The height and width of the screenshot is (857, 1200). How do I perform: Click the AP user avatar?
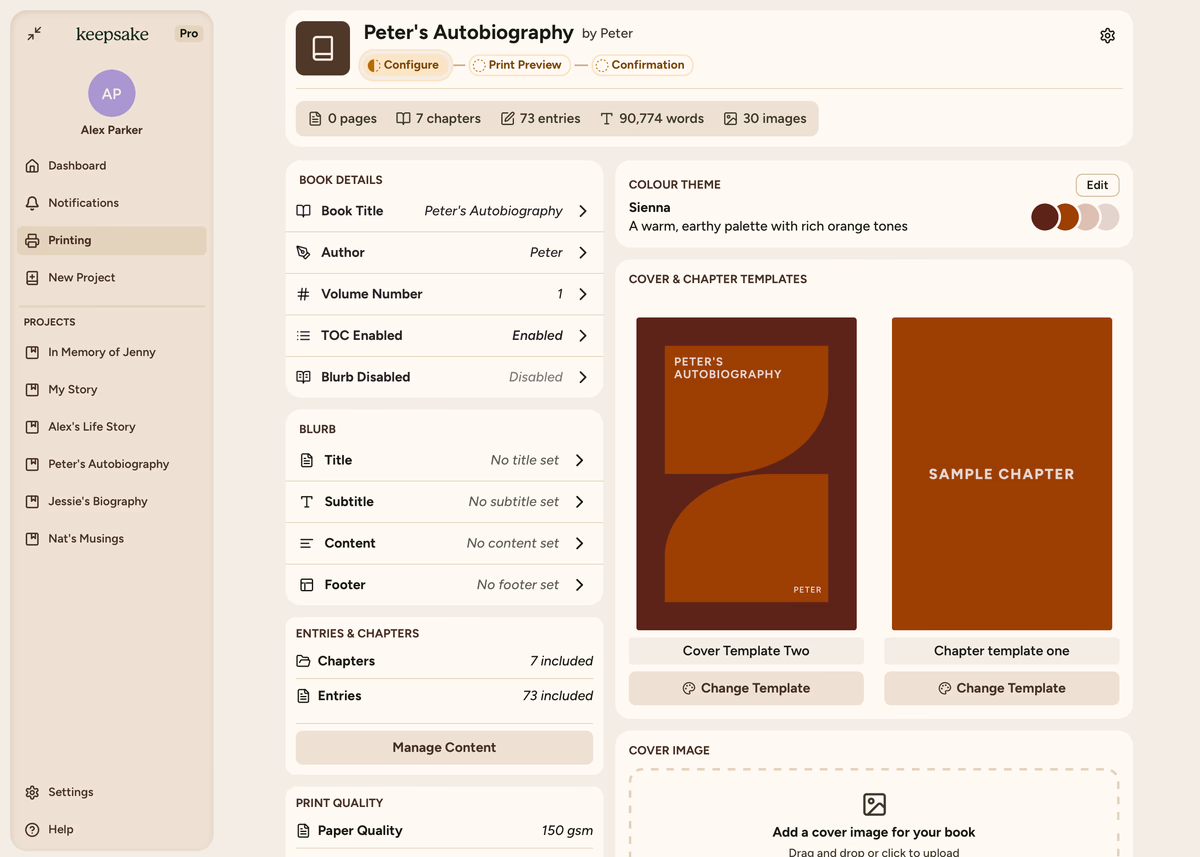click(x=111, y=94)
